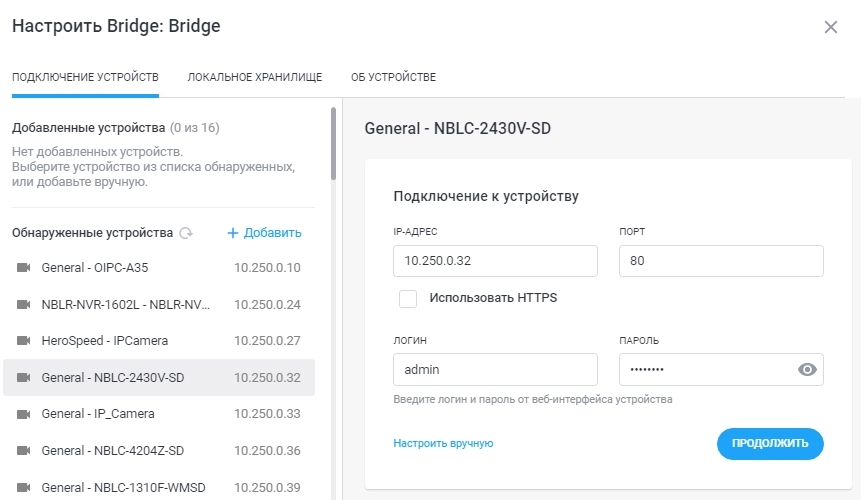This screenshot has height=500, width=861.
Task: Refresh the discovered devices list
Action: (x=186, y=233)
